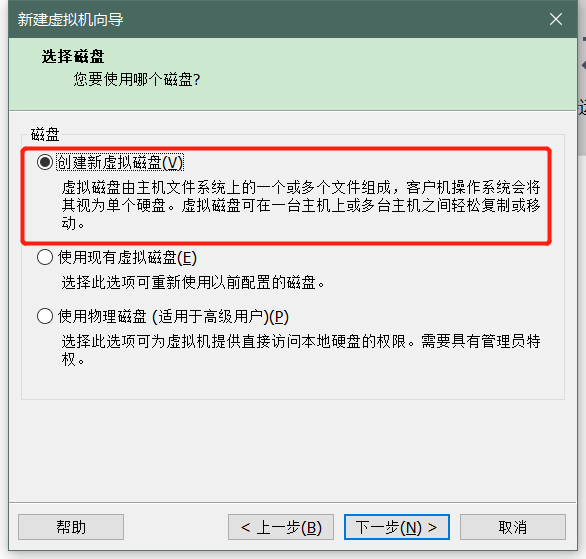Click the 磁盘 group box label
The image size is (586, 559).
pyautogui.click(x=45, y=135)
